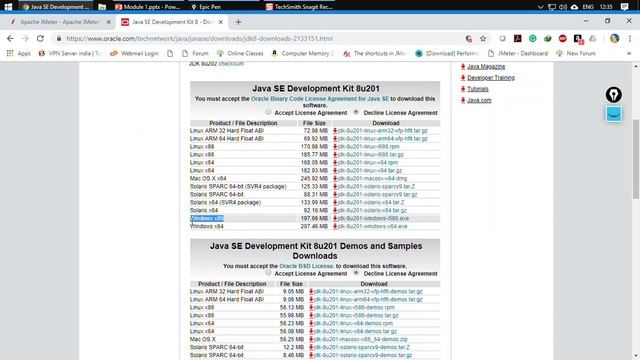Screen dimensions: 640x360
Task: Open the Oracle BSD License link
Action: 306,266
